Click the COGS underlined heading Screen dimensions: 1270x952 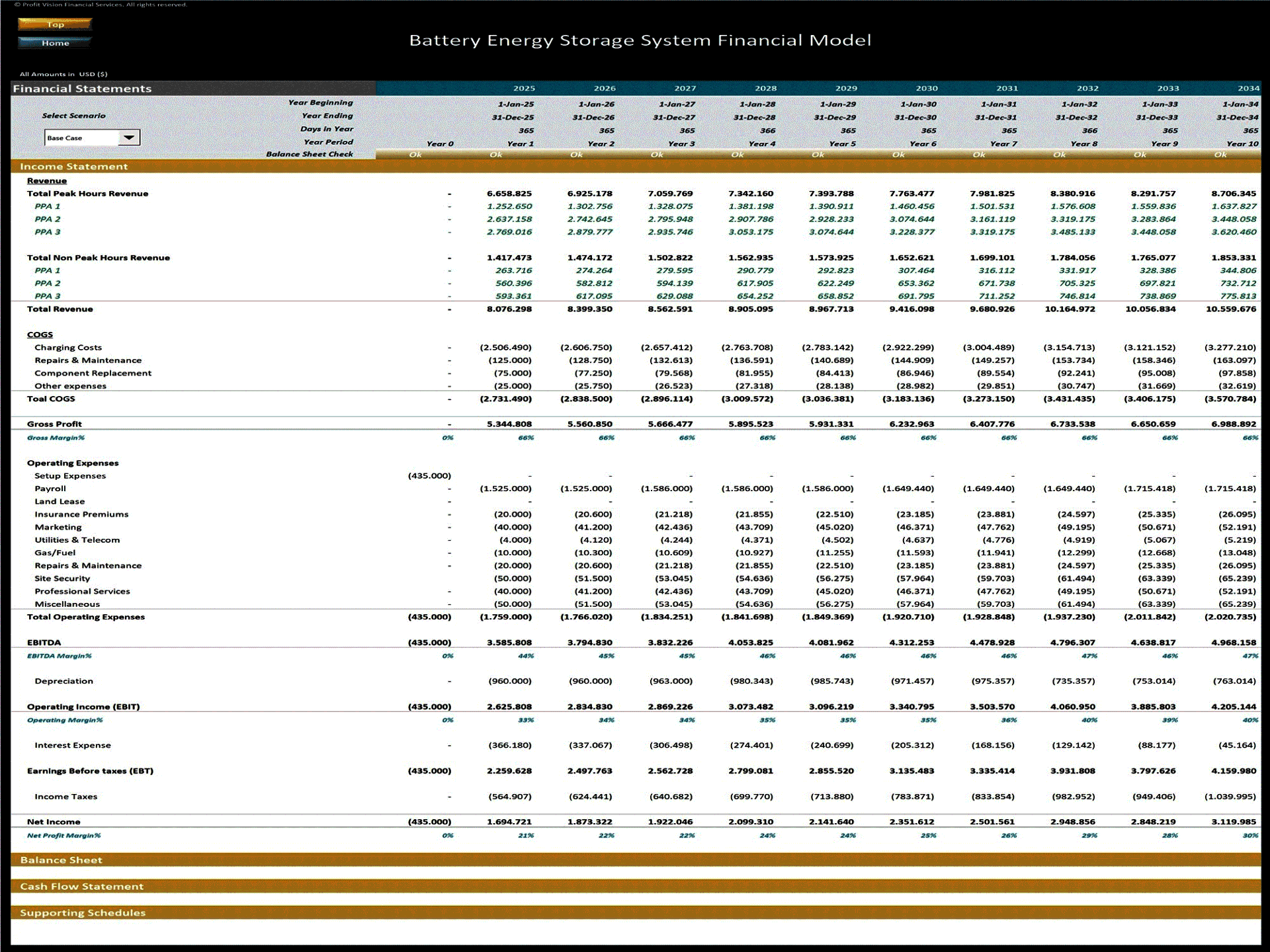click(x=40, y=335)
